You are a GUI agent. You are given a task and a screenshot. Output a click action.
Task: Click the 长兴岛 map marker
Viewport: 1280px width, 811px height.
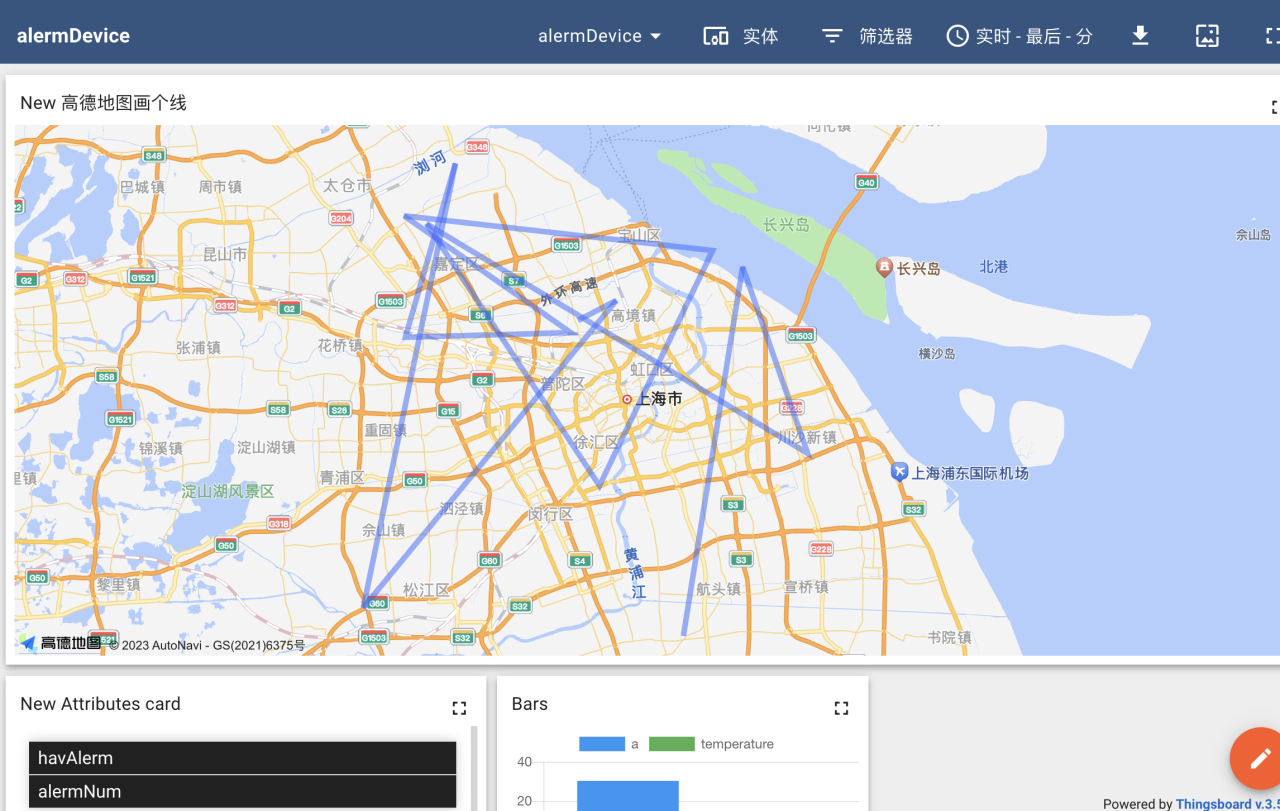point(884,267)
